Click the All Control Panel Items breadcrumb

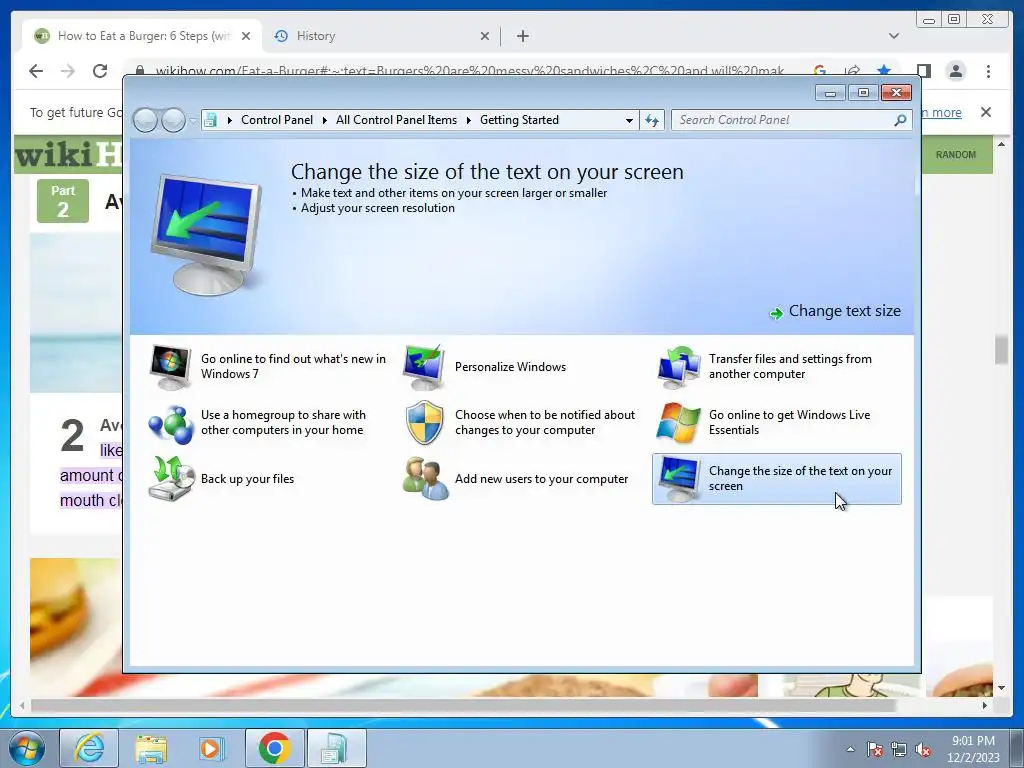396,120
